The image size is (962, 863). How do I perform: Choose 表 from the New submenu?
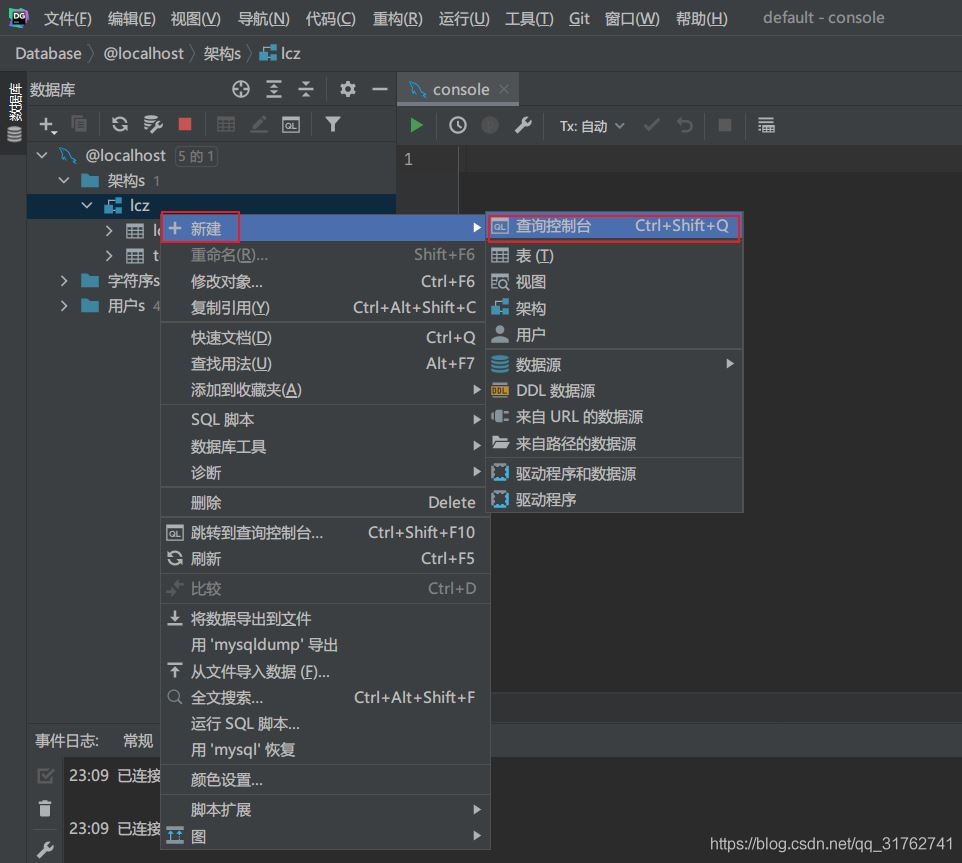tap(534, 256)
